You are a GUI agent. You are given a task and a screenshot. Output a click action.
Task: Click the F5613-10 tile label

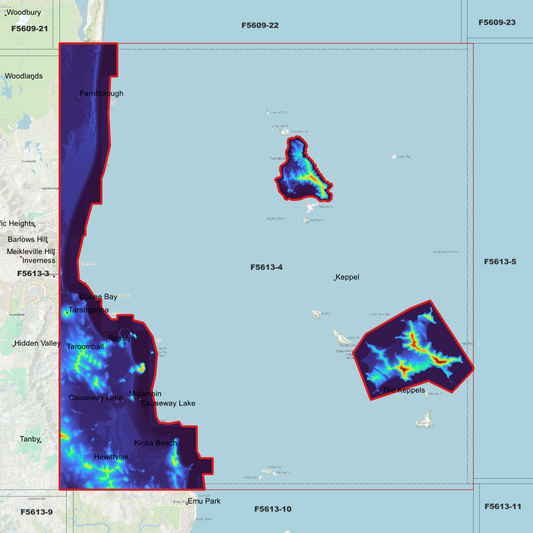tap(273, 509)
